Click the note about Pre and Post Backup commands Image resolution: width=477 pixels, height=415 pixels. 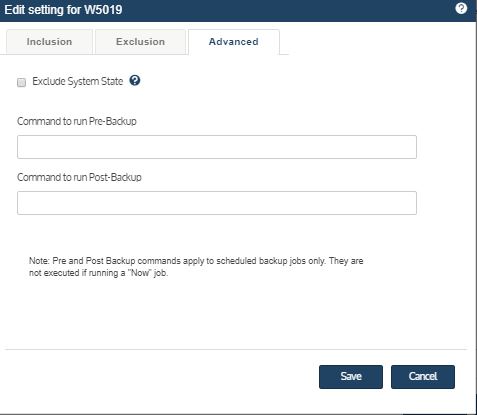[196, 267]
